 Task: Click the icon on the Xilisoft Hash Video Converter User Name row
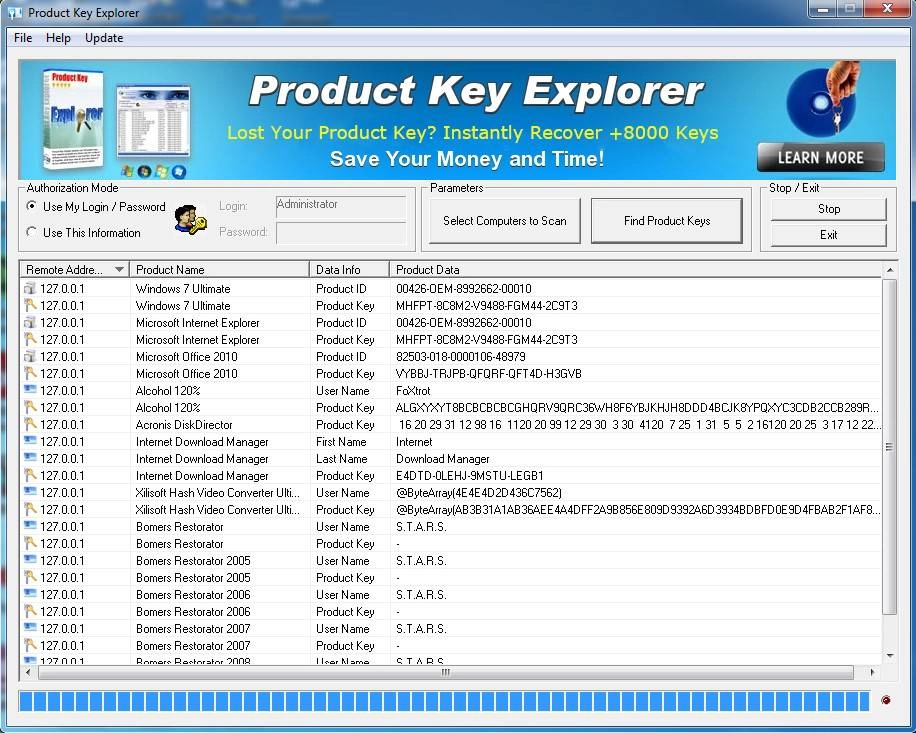(x=30, y=492)
